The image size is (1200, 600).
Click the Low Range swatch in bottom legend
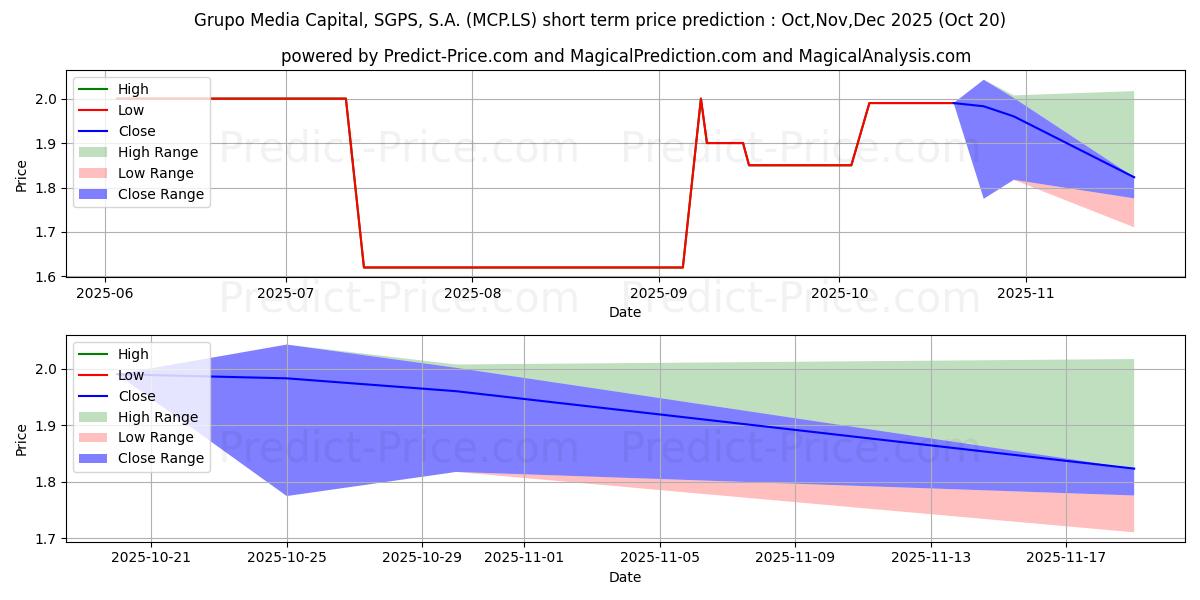point(94,438)
